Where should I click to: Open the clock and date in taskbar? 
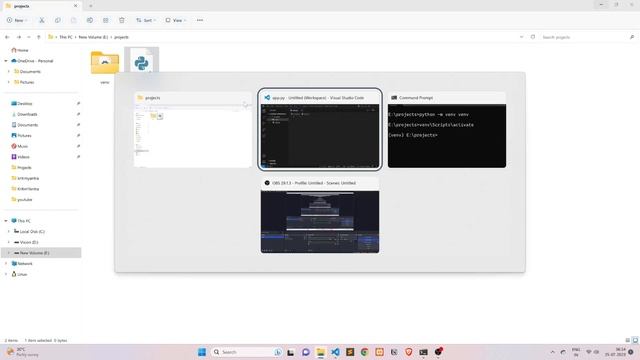click(616, 352)
